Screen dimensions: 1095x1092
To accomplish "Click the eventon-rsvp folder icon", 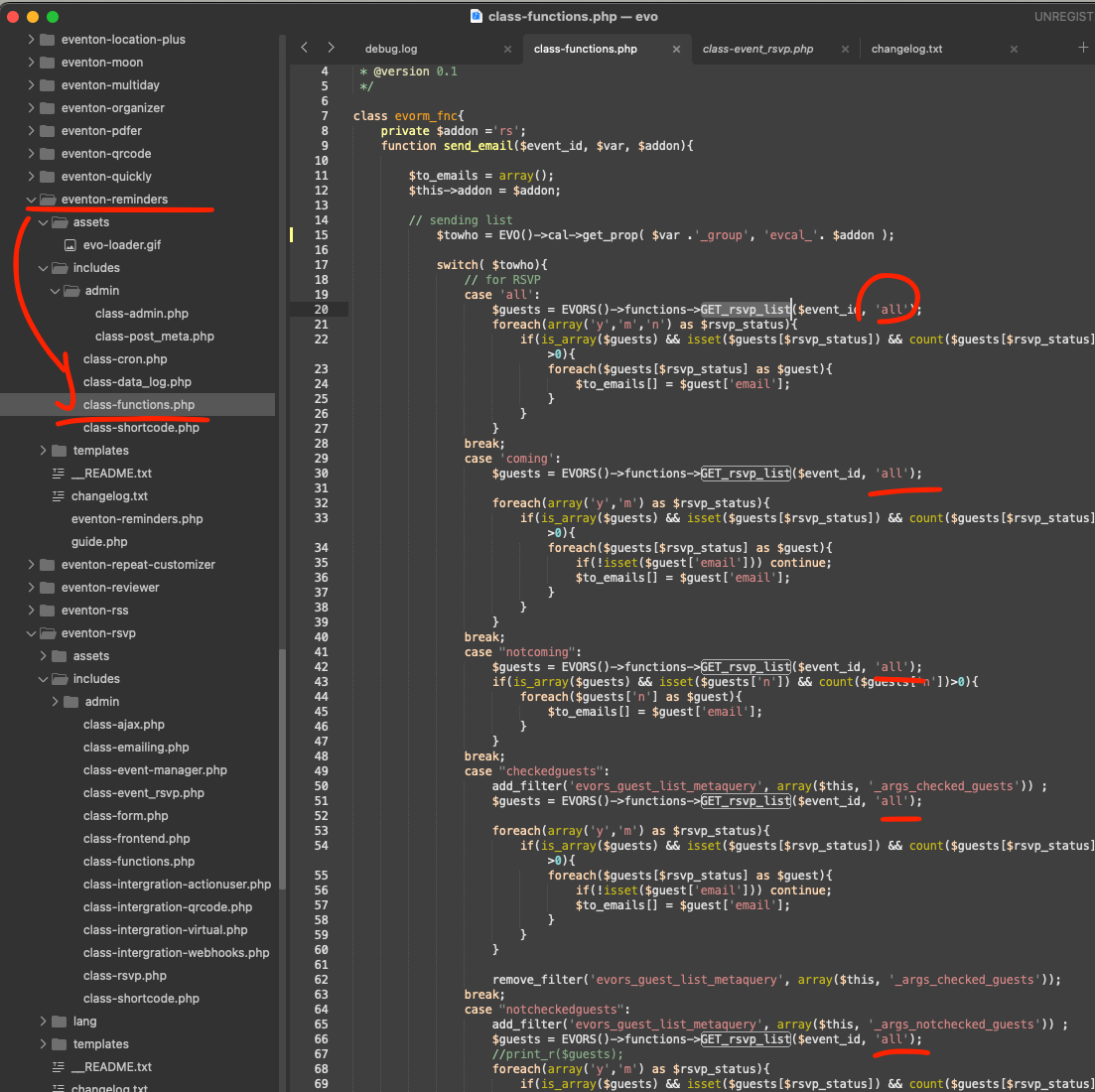I will pyautogui.click(x=48, y=633).
